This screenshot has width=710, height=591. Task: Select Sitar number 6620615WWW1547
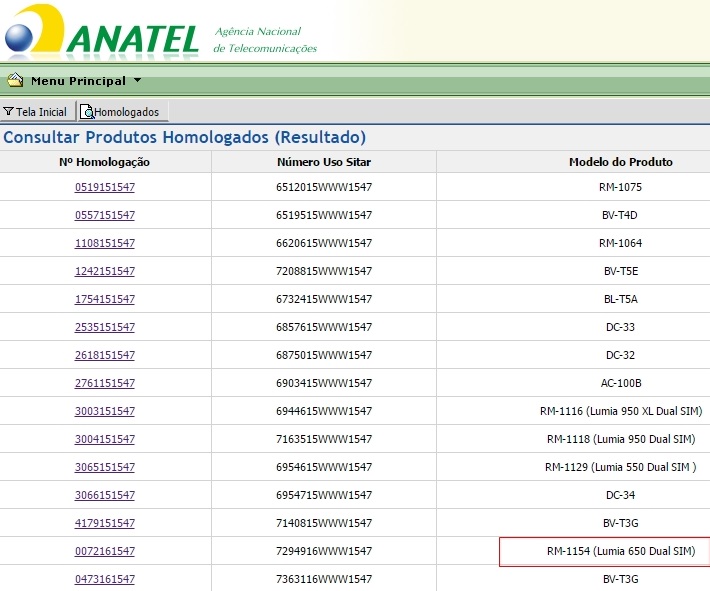[324, 243]
